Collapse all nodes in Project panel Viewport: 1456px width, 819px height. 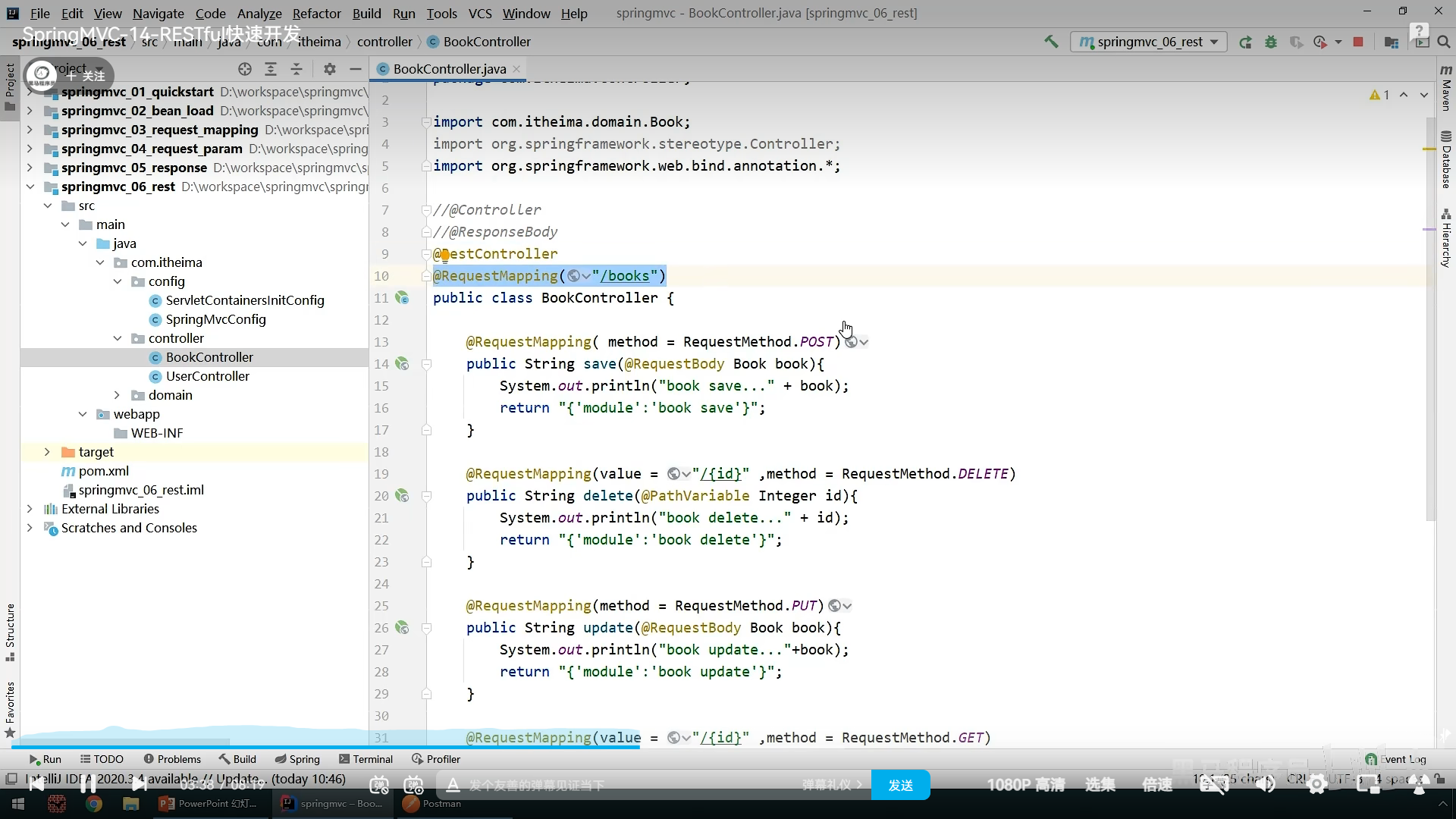coord(297,69)
